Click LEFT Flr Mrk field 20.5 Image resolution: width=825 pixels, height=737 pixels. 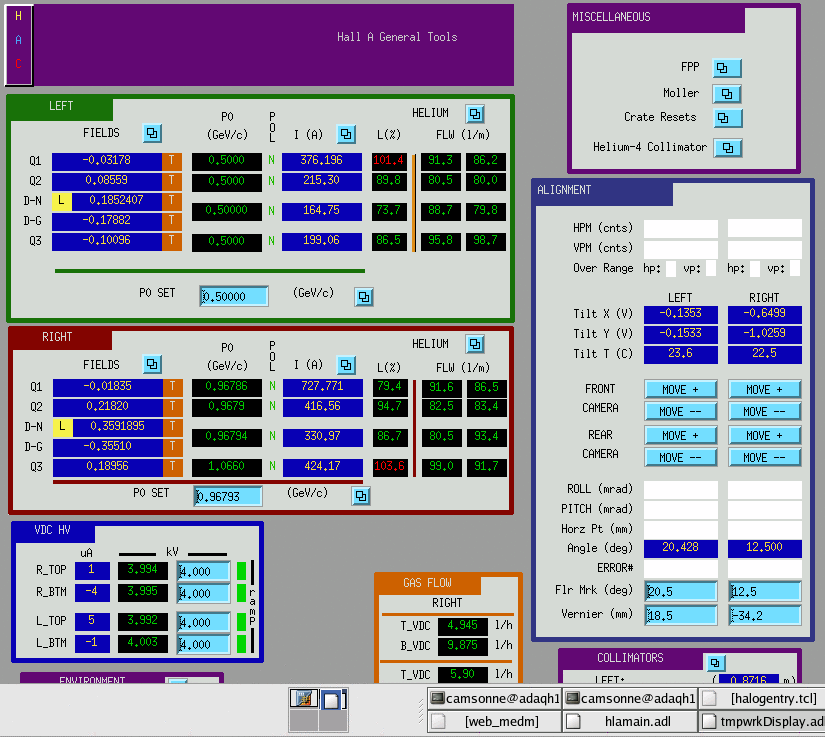coord(681,591)
